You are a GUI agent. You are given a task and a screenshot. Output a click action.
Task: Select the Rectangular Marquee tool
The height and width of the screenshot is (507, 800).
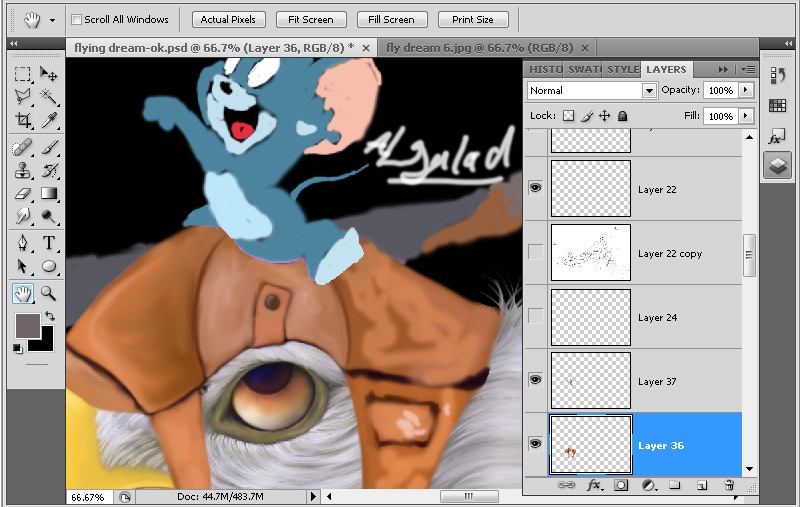22,74
